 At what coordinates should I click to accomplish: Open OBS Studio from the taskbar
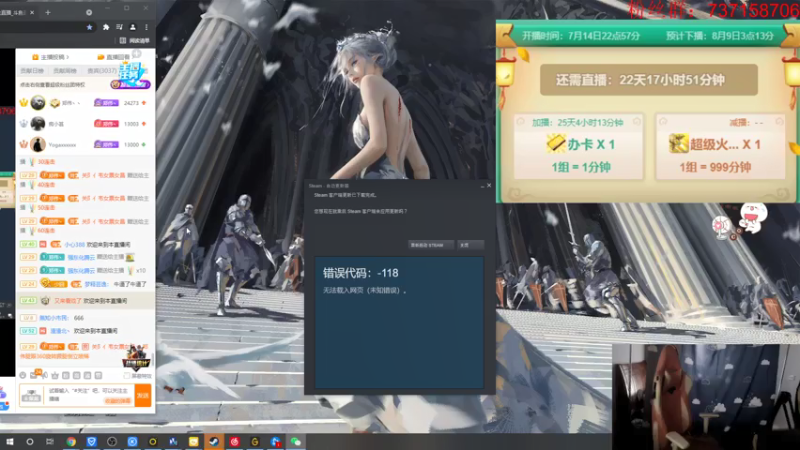(112, 442)
